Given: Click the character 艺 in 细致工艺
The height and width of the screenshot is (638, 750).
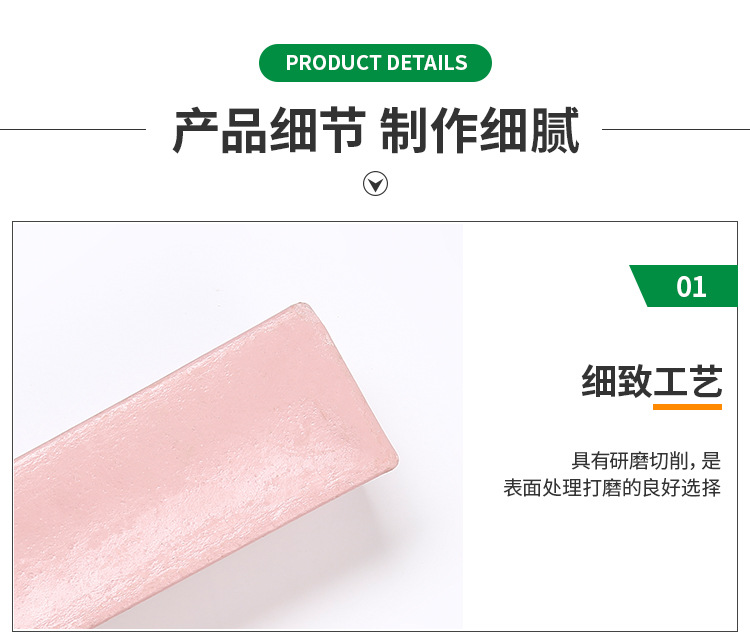Looking at the screenshot, I should coord(706,381).
